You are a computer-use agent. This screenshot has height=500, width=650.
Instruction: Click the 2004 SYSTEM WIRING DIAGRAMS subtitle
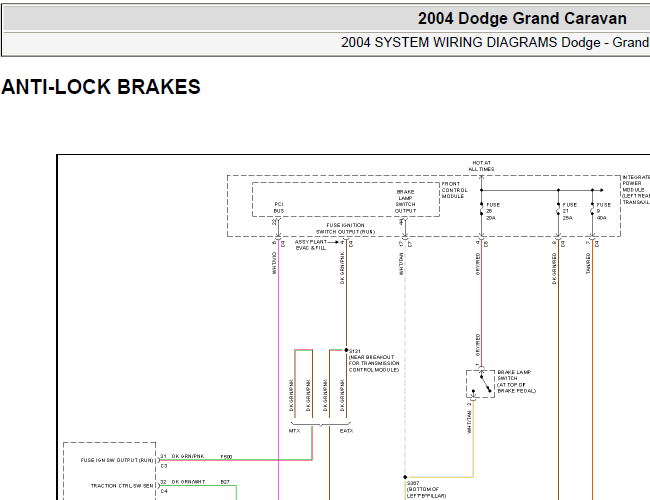[495, 42]
